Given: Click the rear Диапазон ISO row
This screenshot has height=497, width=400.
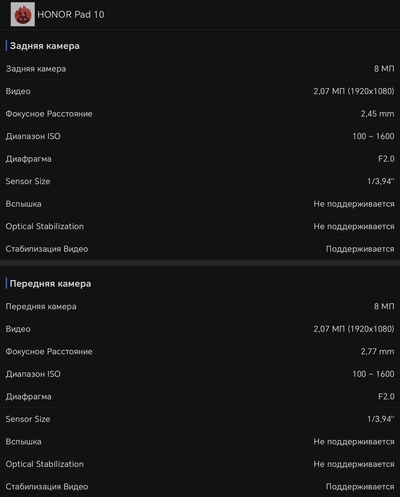Looking at the screenshot, I should [x=200, y=136].
